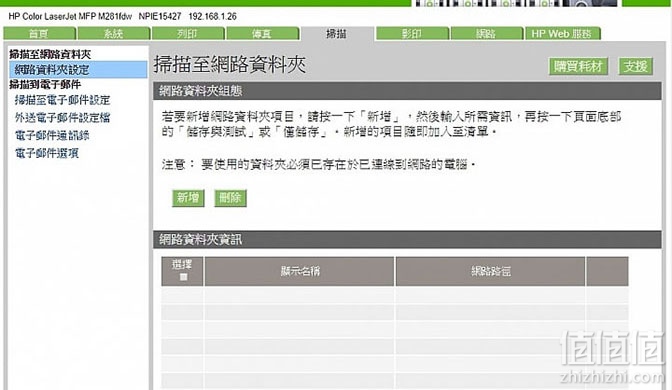Screen dimensions: 672x390
Task: Open the 列印 tab
Action: [188, 33]
